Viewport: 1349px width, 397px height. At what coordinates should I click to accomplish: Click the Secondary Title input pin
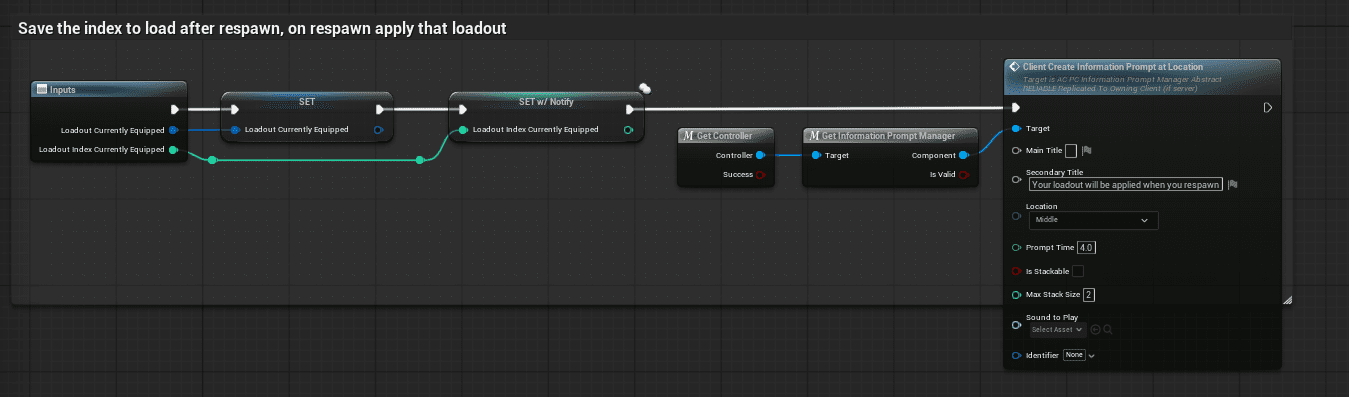coord(1017,179)
